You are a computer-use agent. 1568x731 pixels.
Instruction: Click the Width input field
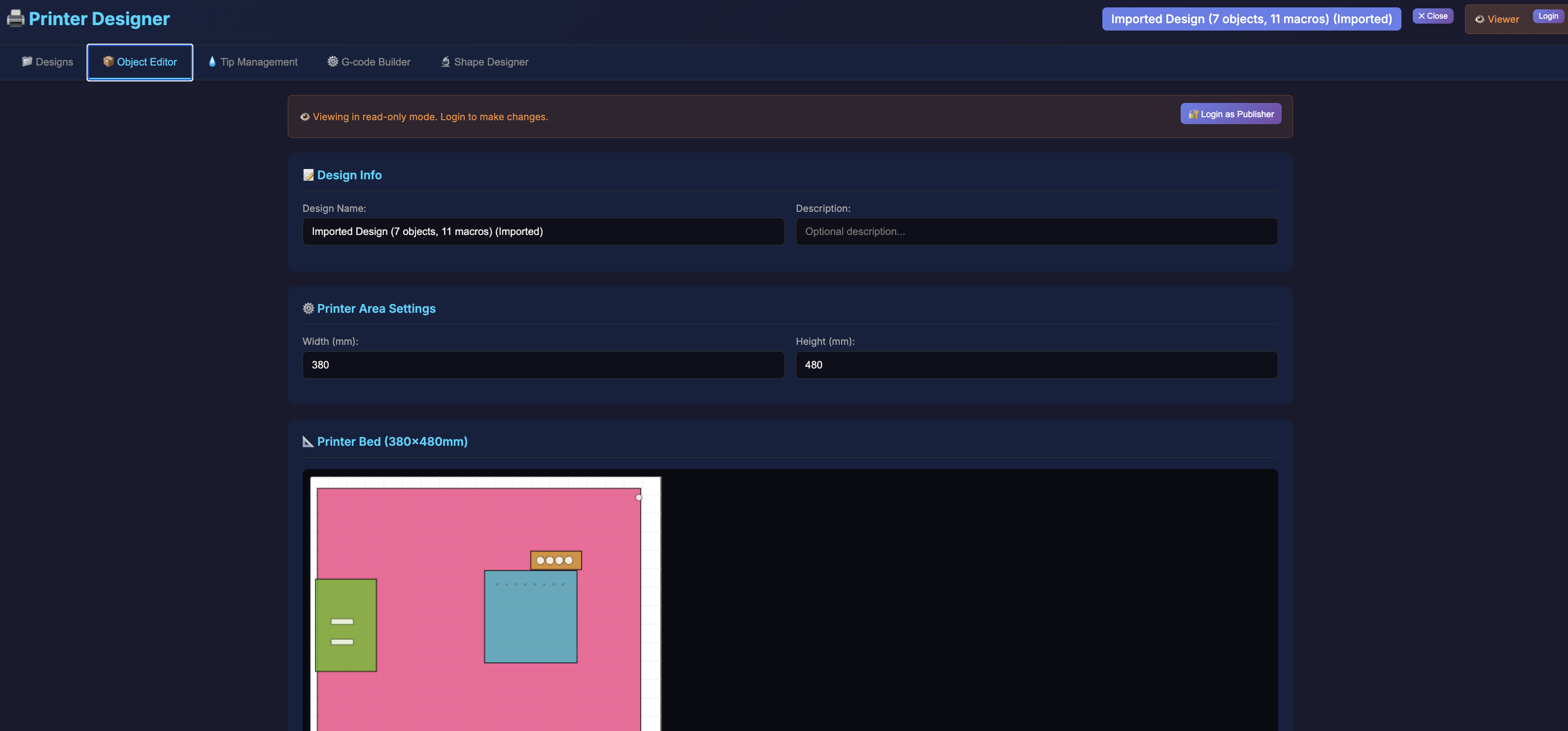543,365
